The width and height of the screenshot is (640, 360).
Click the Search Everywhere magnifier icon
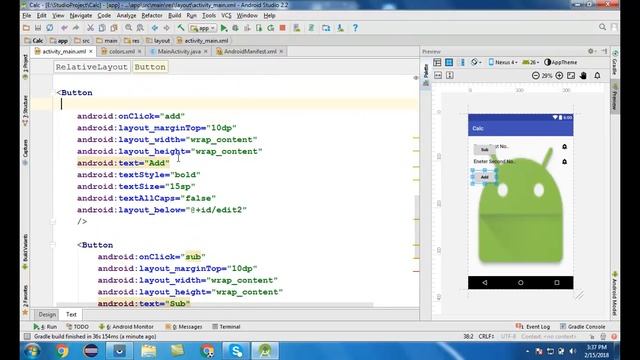point(602,27)
